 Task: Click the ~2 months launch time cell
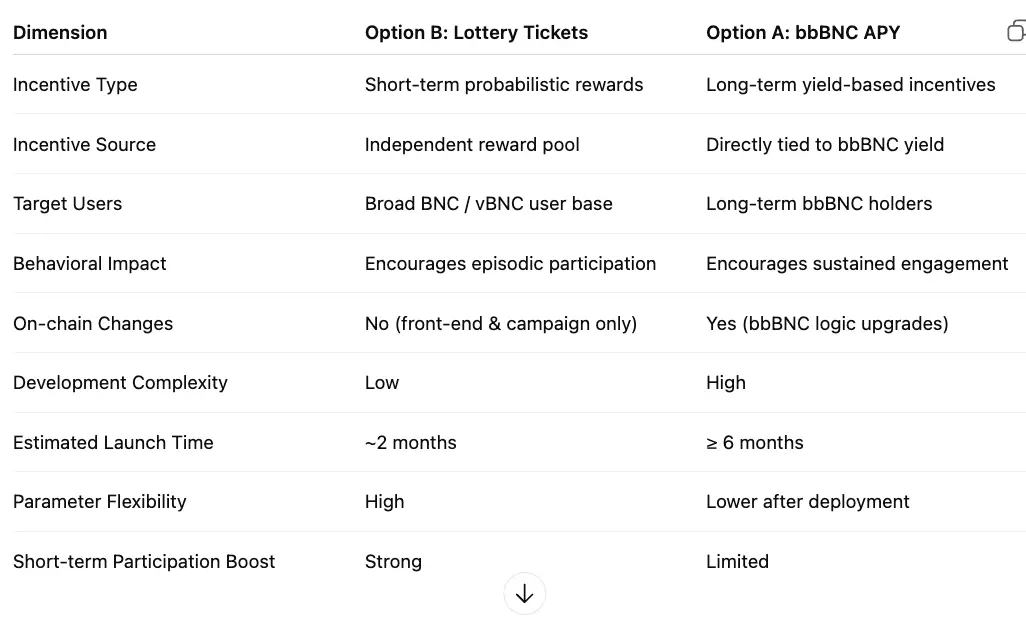410,443
